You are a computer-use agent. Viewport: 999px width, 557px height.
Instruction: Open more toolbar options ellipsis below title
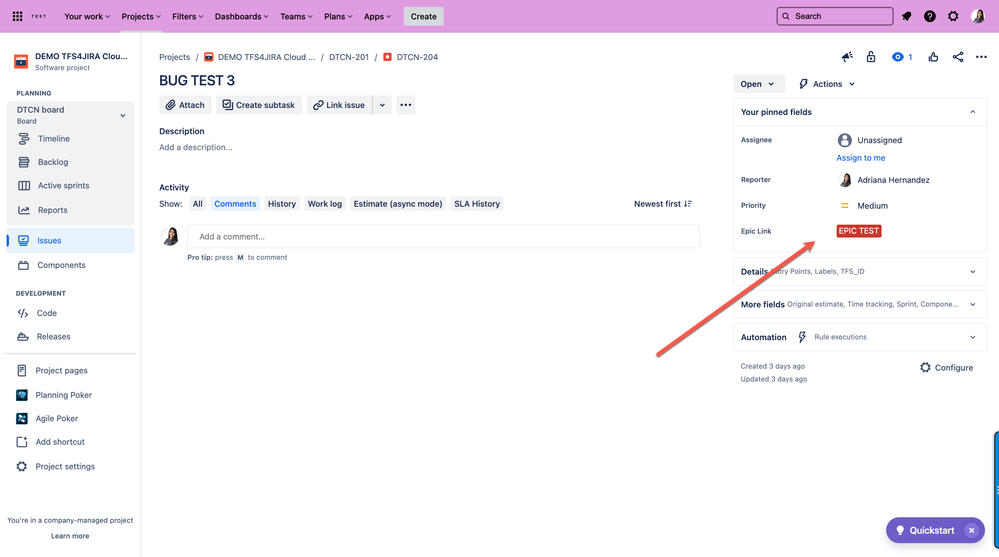406,105
